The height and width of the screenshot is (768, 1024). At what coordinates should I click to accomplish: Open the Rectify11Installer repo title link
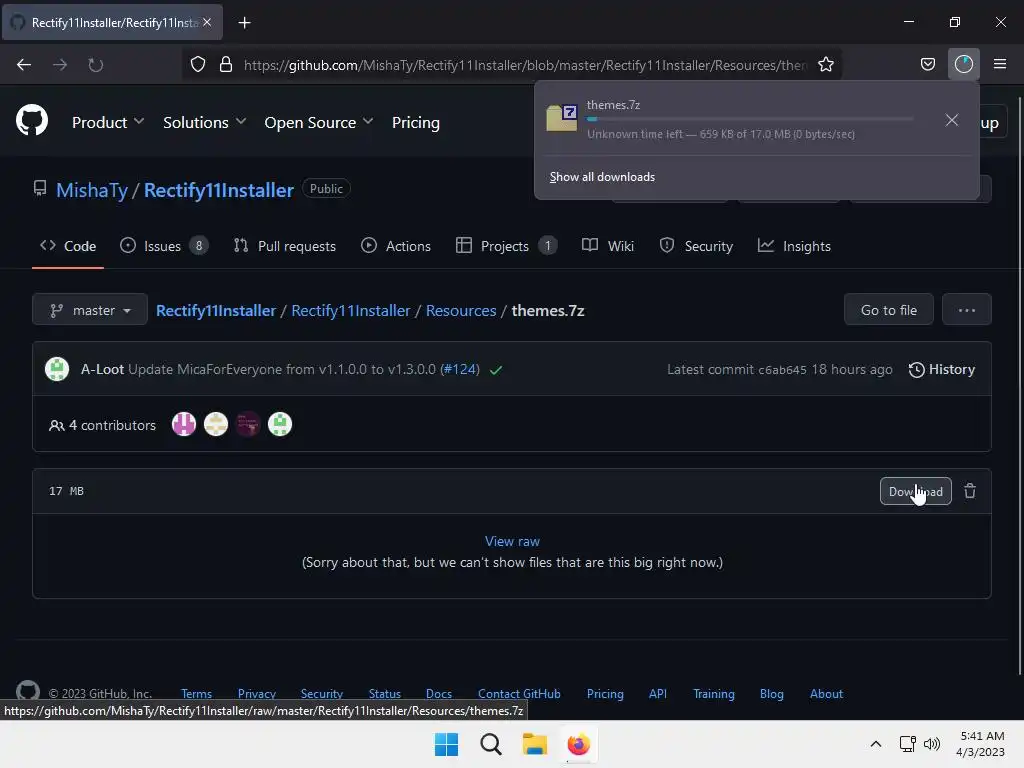point(218,190)
